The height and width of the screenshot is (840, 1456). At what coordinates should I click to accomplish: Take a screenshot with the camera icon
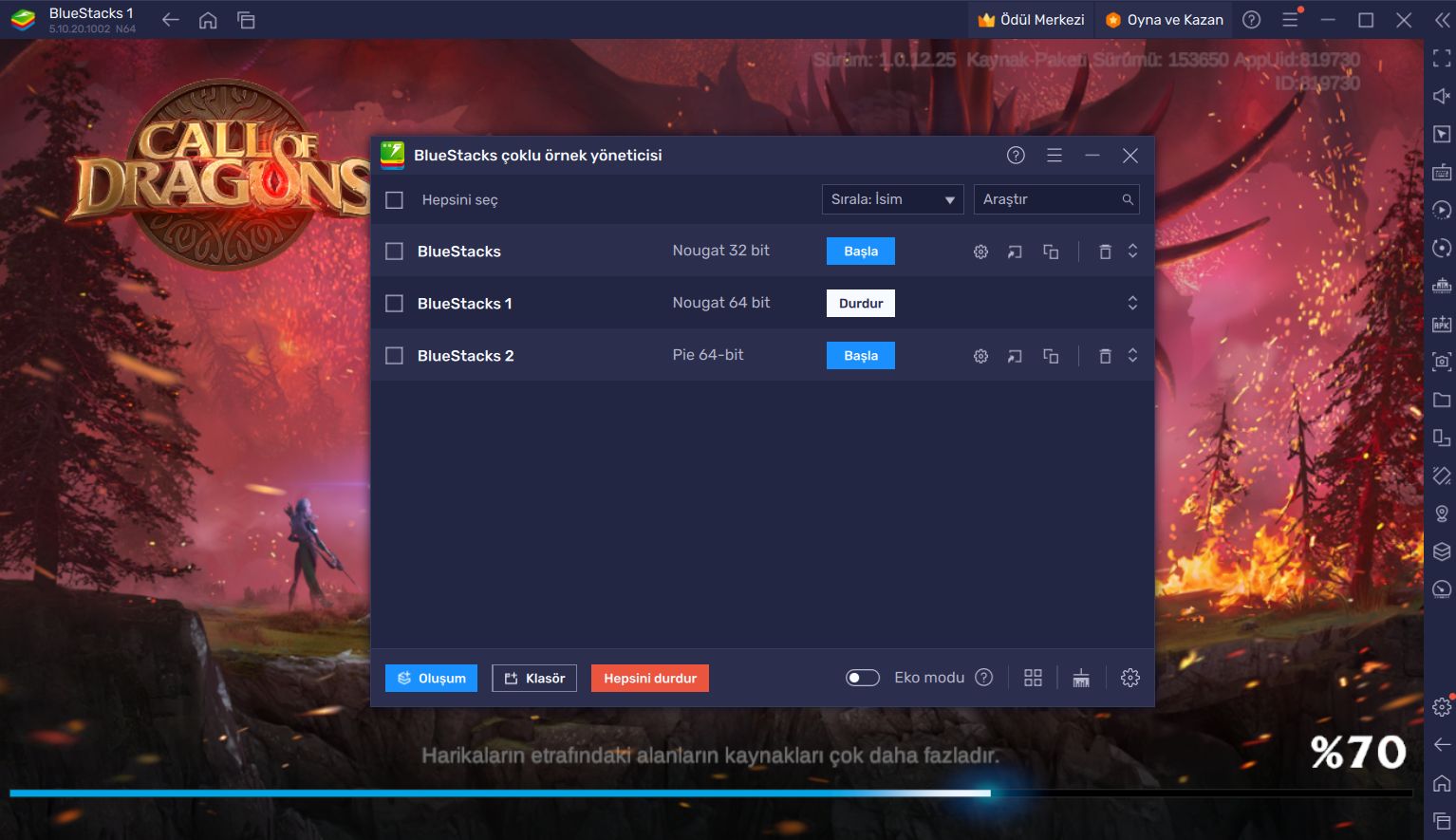click(x=1442, y=362)
